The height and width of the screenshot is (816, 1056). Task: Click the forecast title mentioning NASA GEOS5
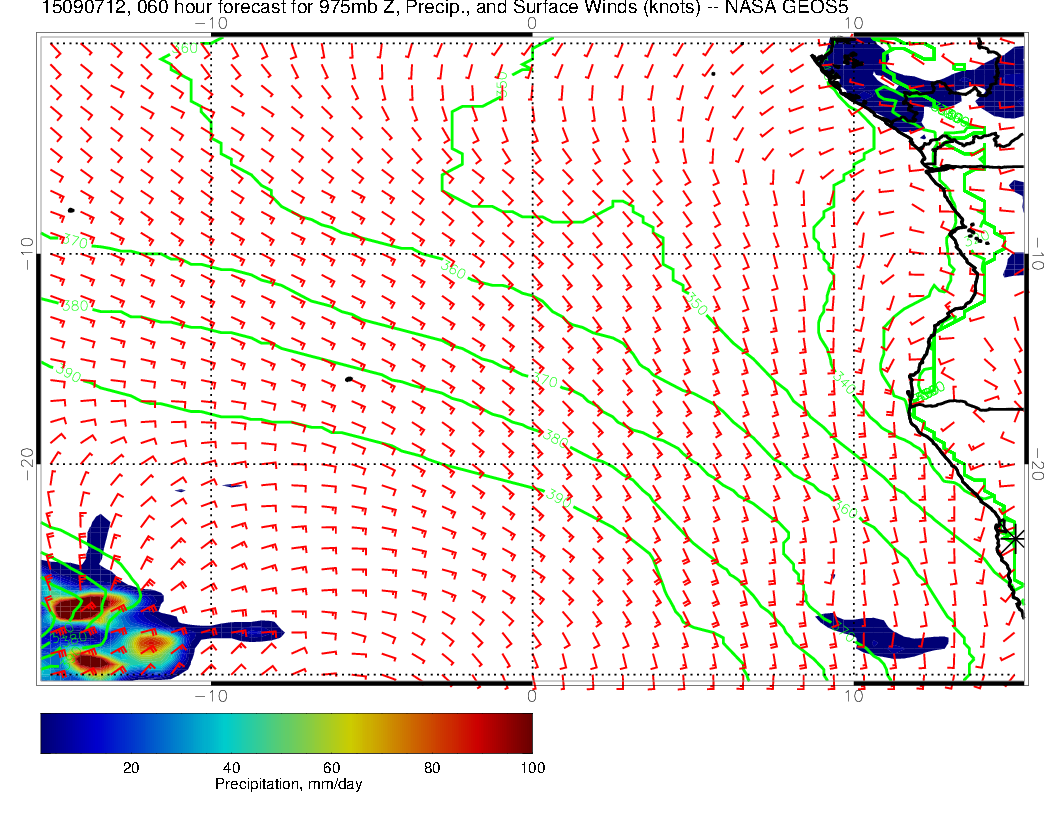(x=445, y=7)
